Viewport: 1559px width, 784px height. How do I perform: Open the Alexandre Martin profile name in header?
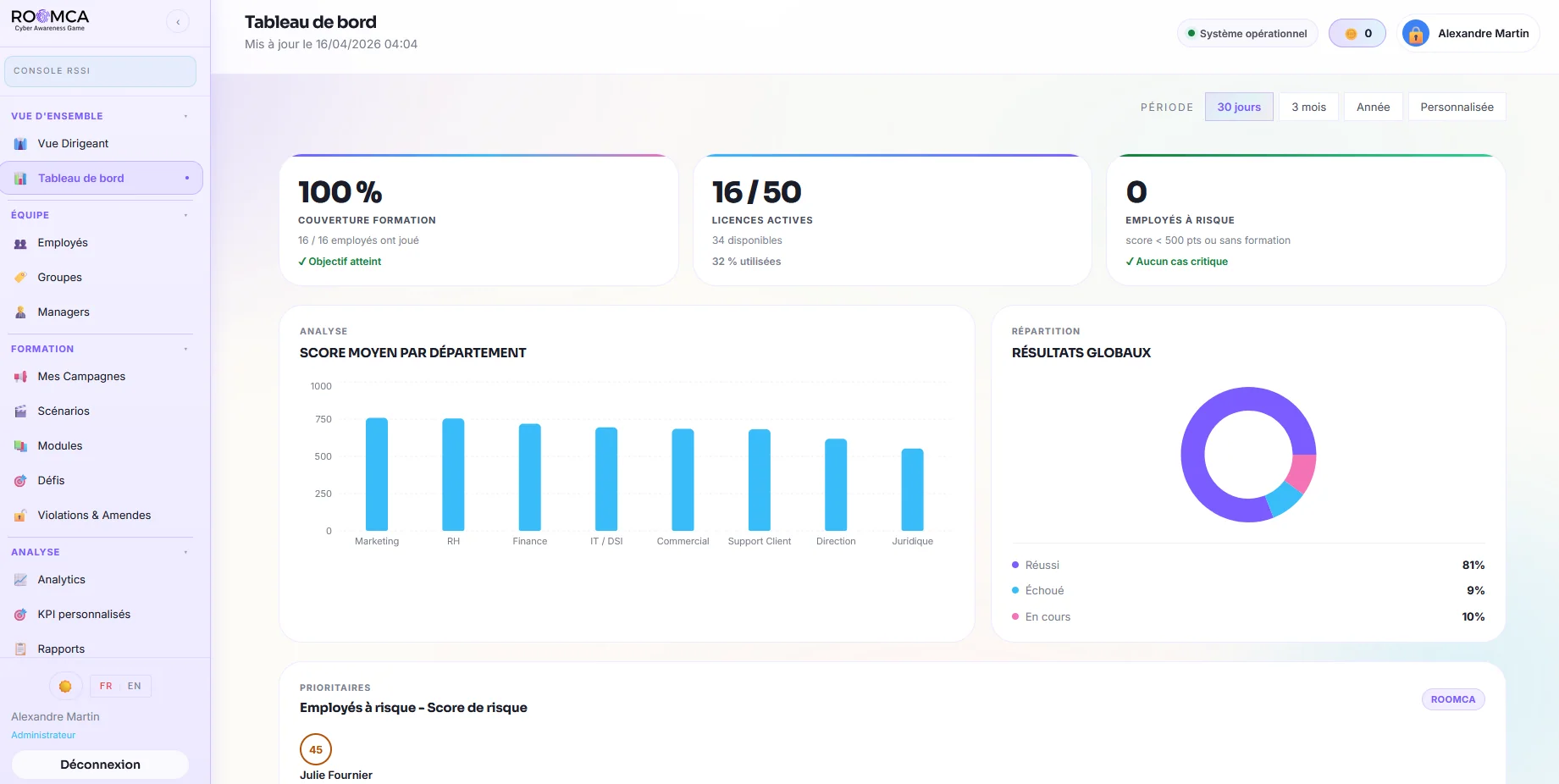1484,34
